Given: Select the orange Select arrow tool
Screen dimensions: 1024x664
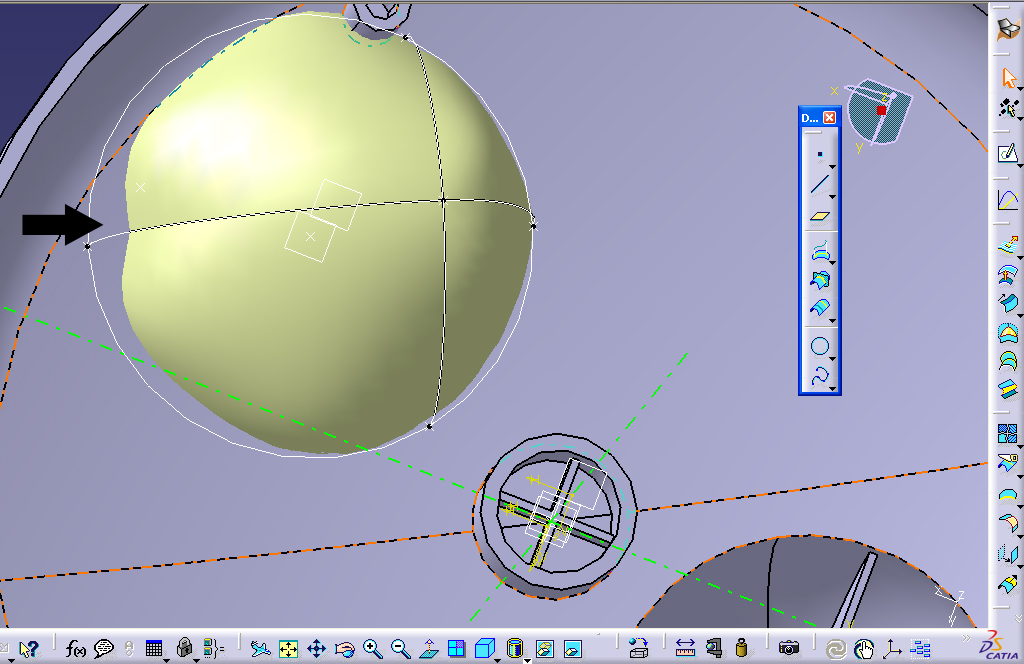Looking at the screenshot, I should click(x=1008, y=78).
